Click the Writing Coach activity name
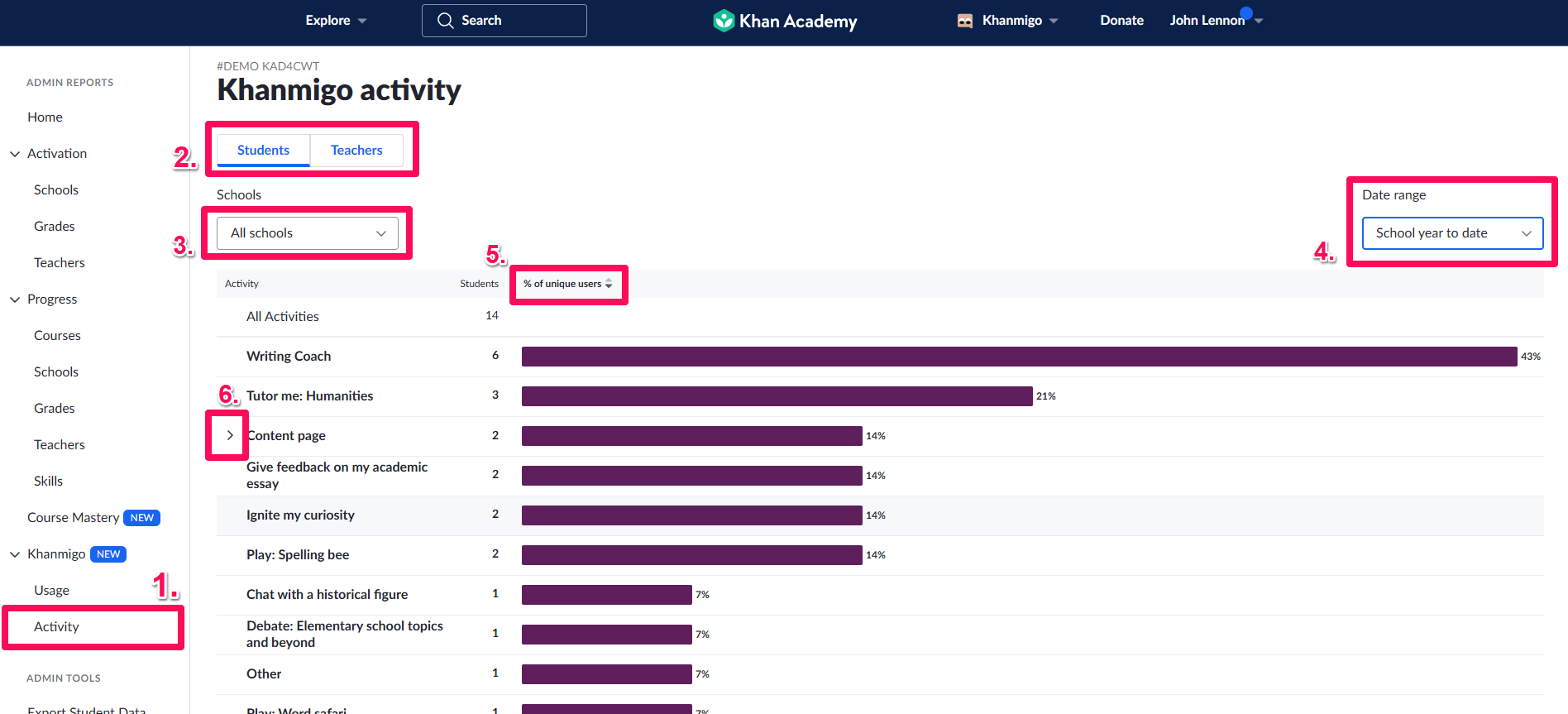Screen dimensions: 1568x714 [x=289, y=357]
